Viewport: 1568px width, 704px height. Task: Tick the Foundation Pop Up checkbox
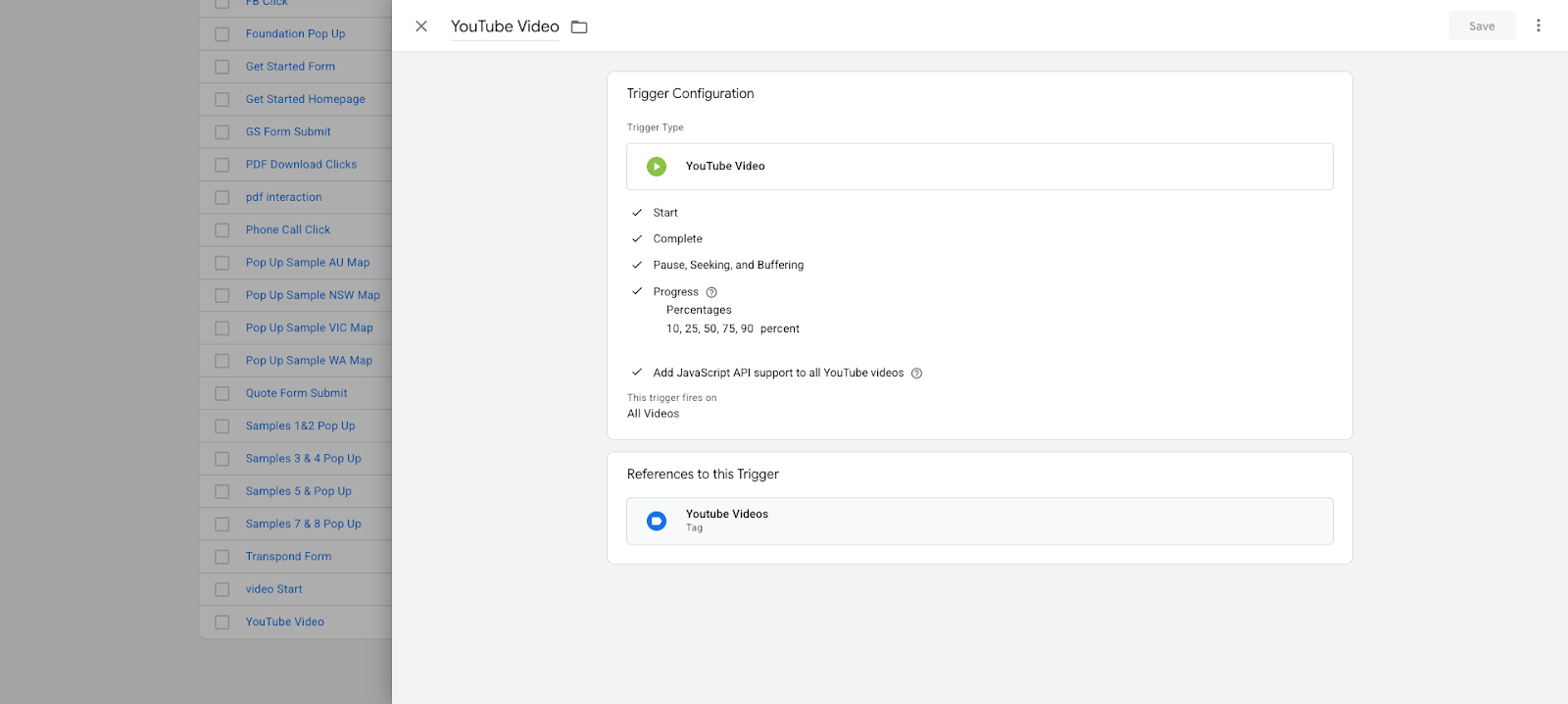(x=222, y=34)
